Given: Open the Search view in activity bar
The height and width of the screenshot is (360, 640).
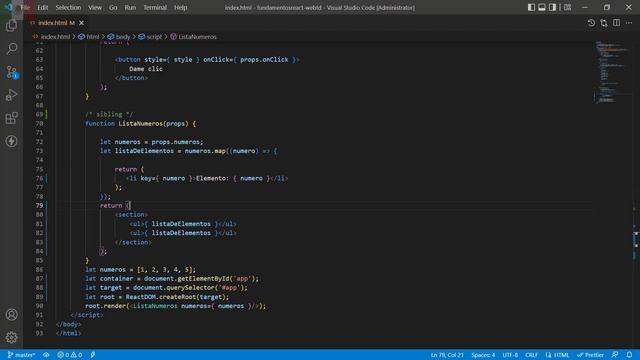Looking at the screenshot, I should coord(11,49).
